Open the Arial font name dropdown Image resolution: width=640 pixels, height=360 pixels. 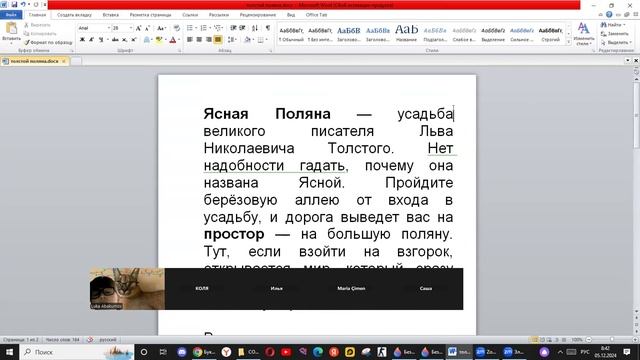point(109,28)
